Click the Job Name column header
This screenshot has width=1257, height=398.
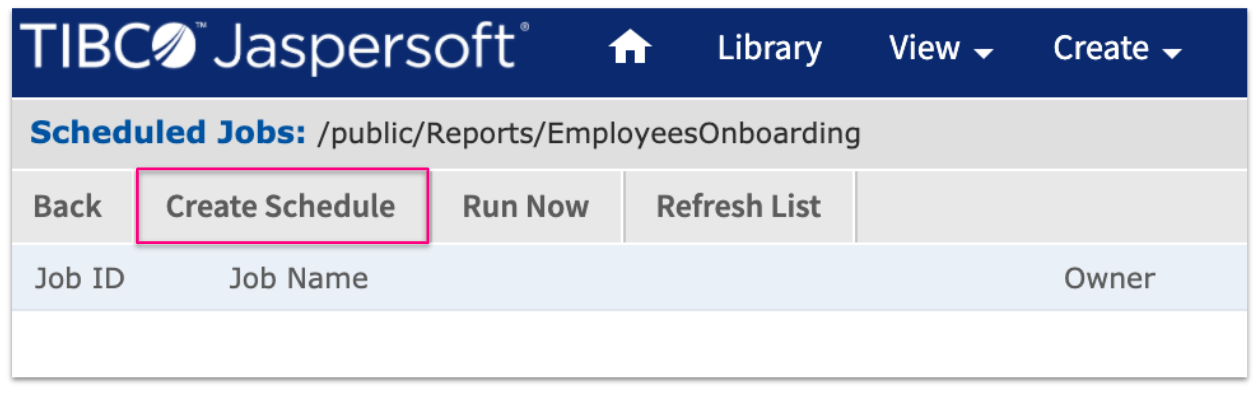tap(298, 278)
